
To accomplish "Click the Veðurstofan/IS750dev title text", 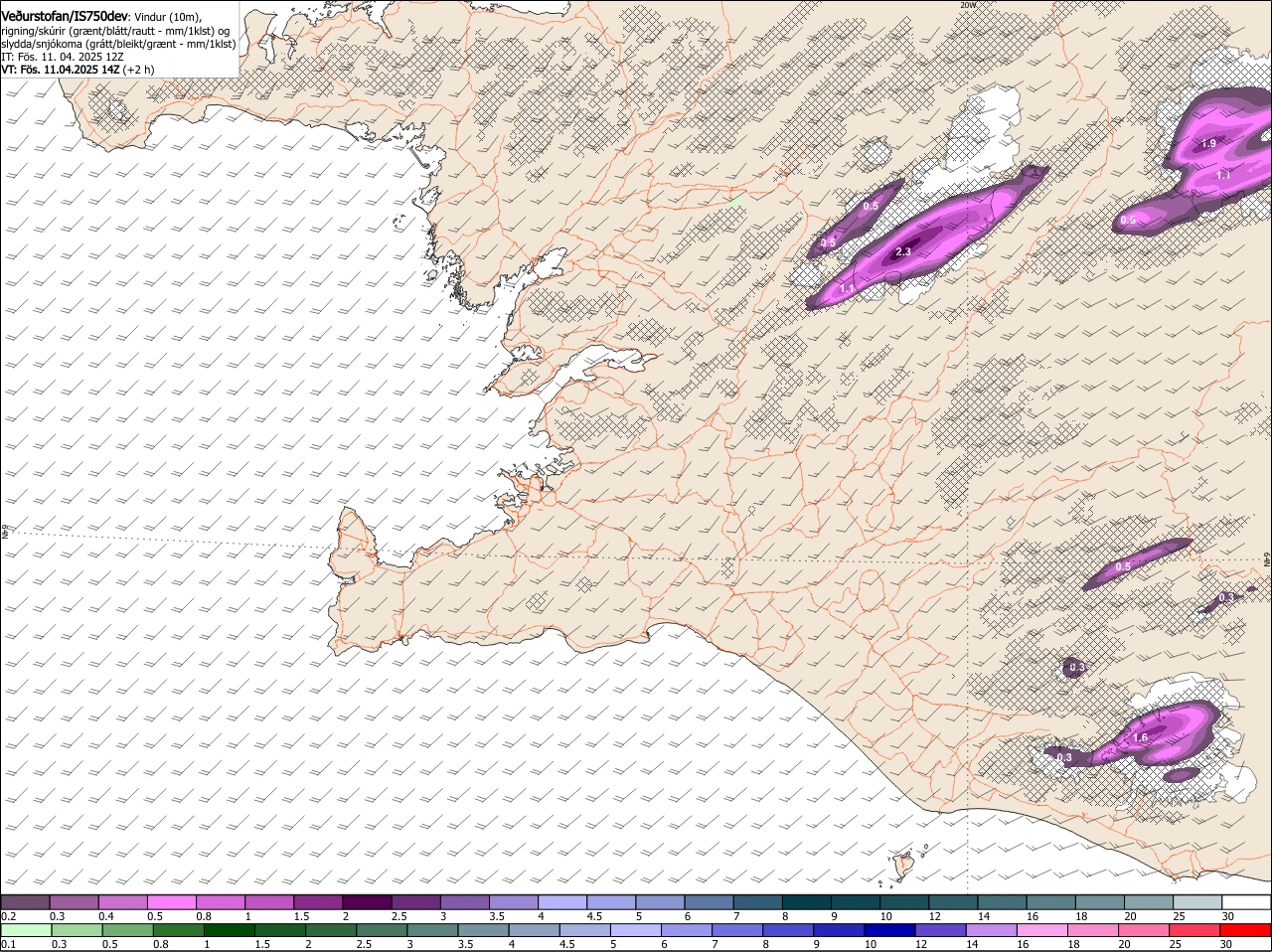I will tap(65, 17).
